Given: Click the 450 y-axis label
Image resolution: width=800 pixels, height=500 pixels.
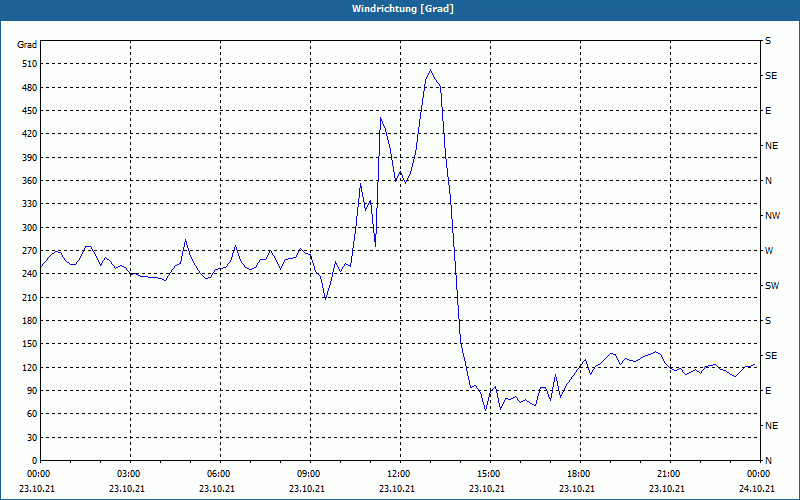Looking at the screenshot, I should pyautogui.click(x=30, y=111).
